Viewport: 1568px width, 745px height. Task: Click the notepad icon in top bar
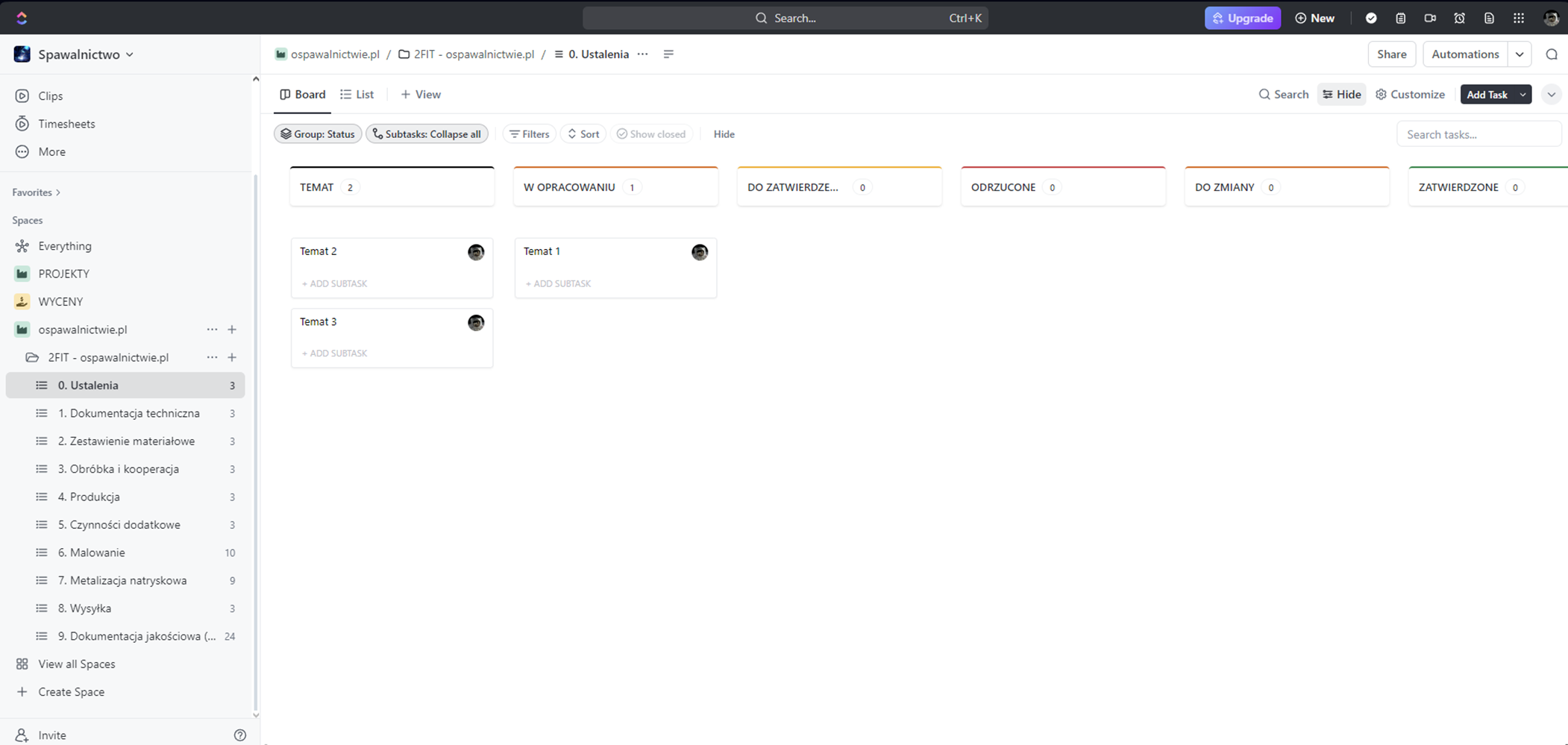click(1400, 18)
